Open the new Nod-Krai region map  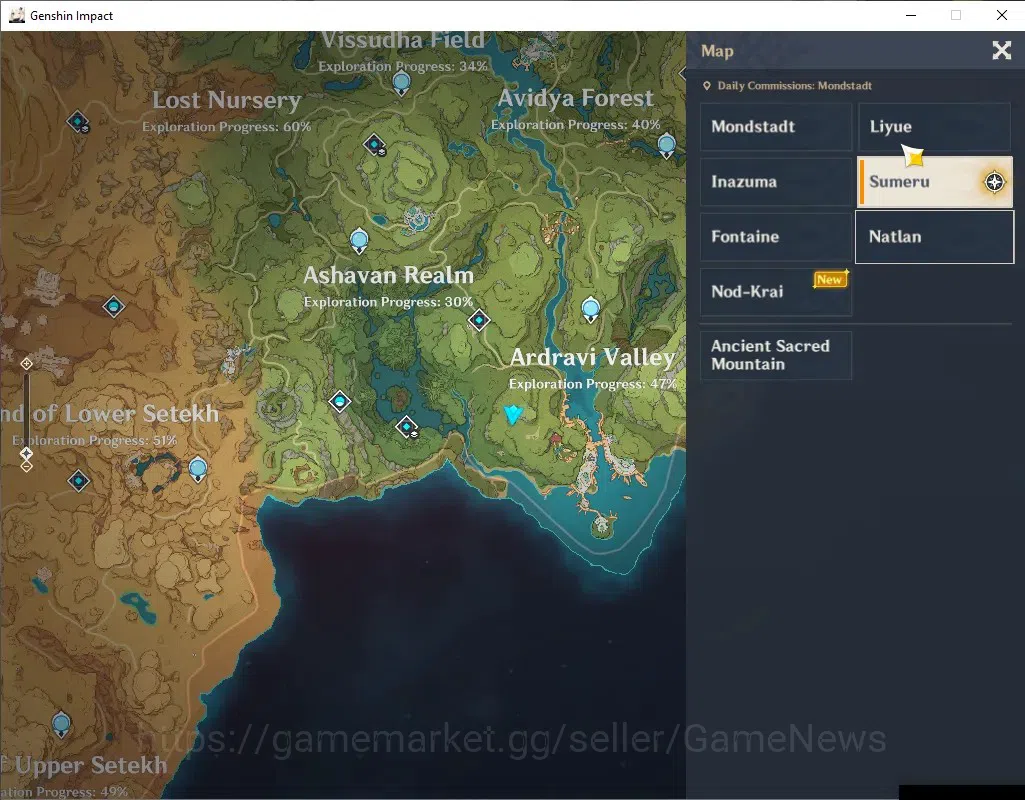click(x=776, y=292)
